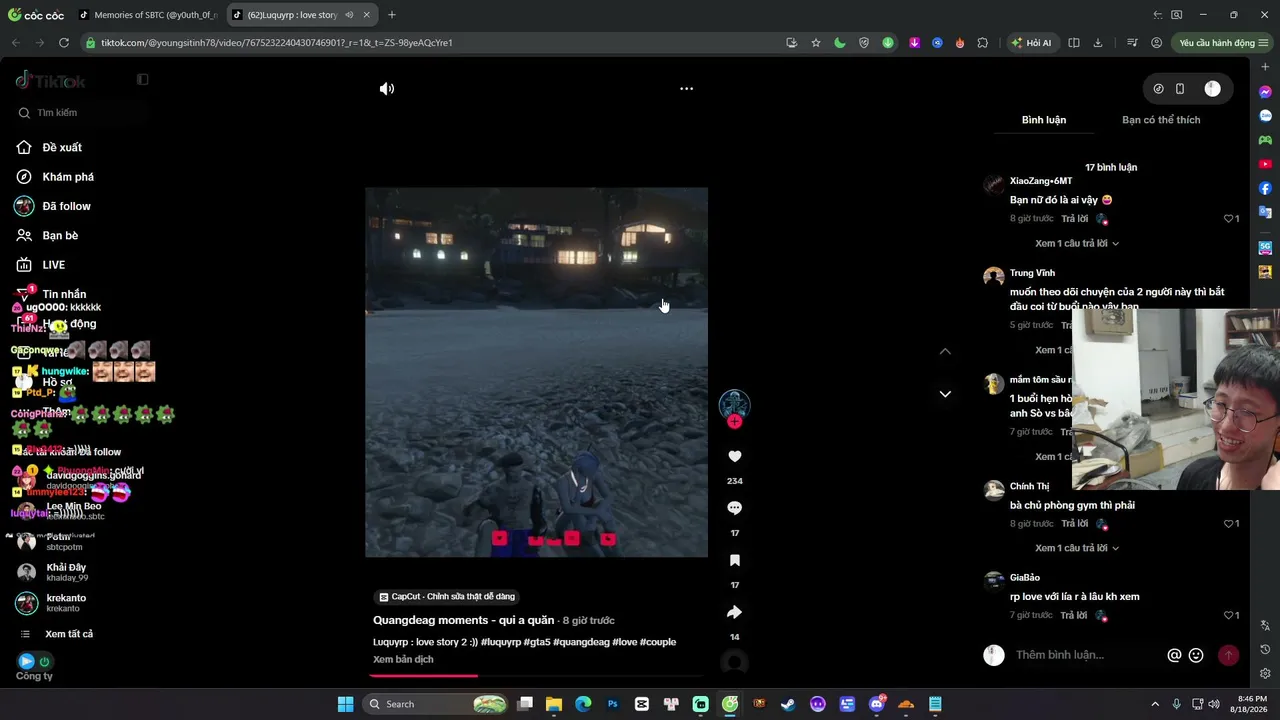1280x720 pixels.
Task: Switch to the Bạn có thể thích tab
Action: tap(1161, 120)
